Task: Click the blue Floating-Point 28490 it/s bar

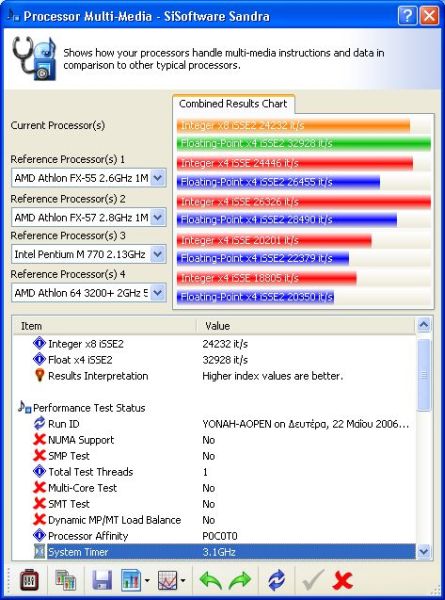Action: click(287, 220)
